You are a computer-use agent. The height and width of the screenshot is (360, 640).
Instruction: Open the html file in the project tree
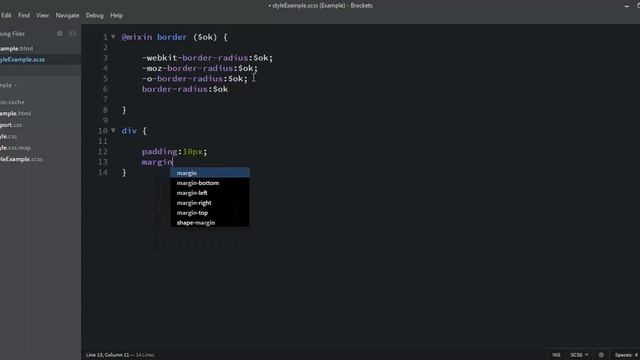[x=16, y=113]
